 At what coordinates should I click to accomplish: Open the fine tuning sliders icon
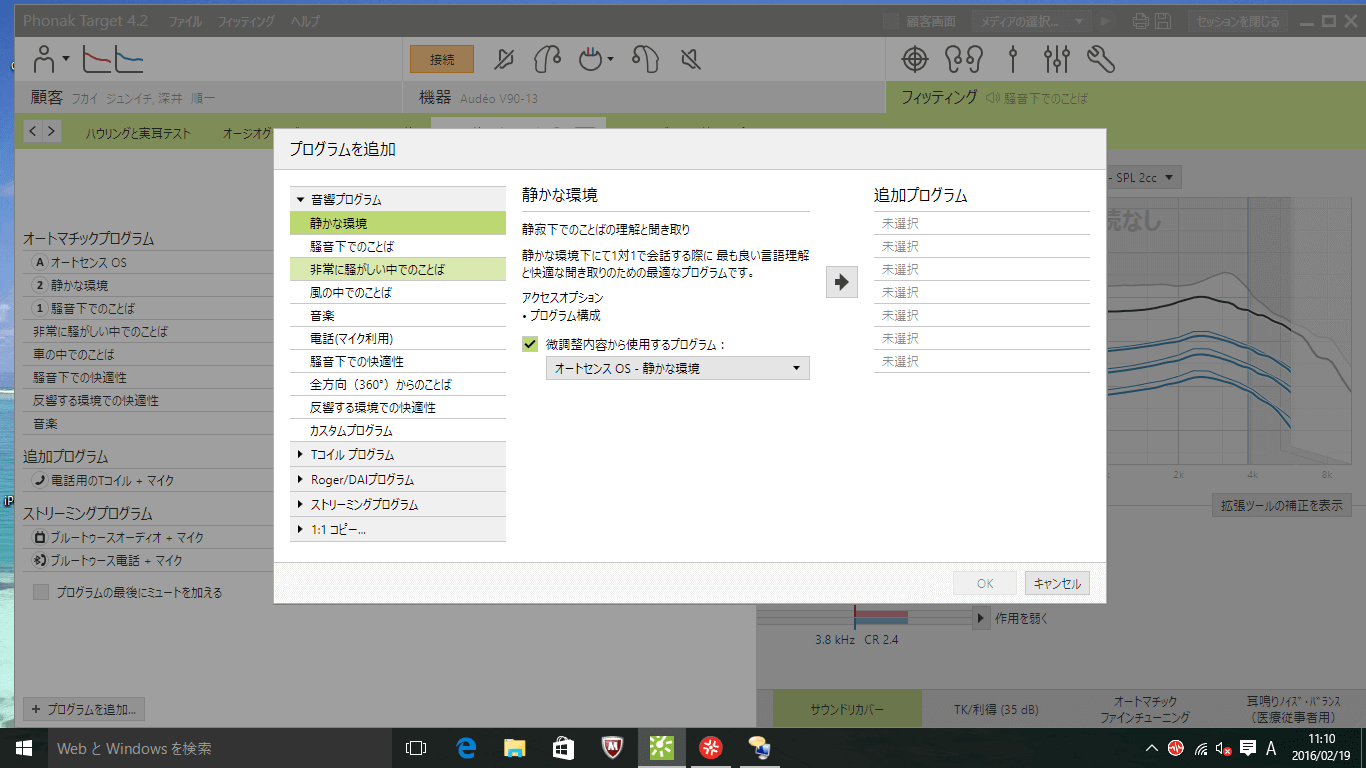point(1056,60)
